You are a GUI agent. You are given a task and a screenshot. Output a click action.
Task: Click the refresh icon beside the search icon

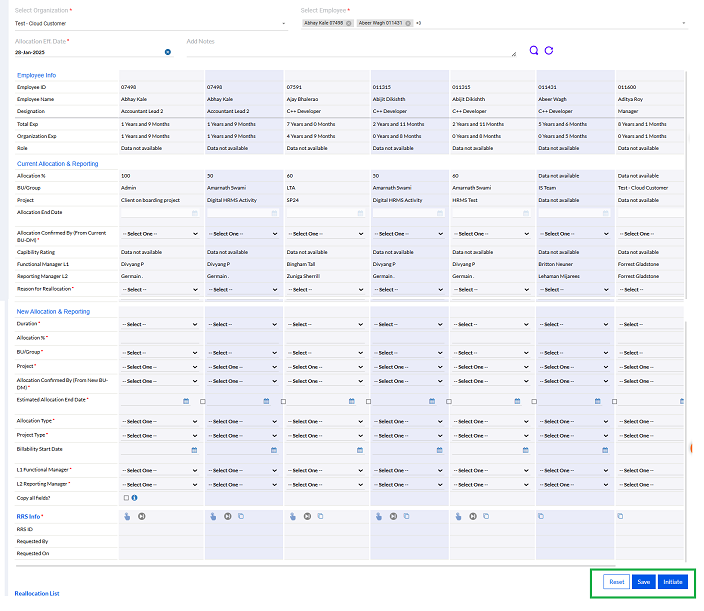549,50
